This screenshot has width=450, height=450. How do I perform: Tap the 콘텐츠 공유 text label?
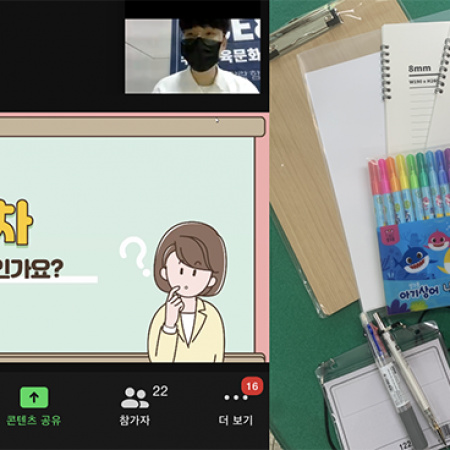point(34,420)
